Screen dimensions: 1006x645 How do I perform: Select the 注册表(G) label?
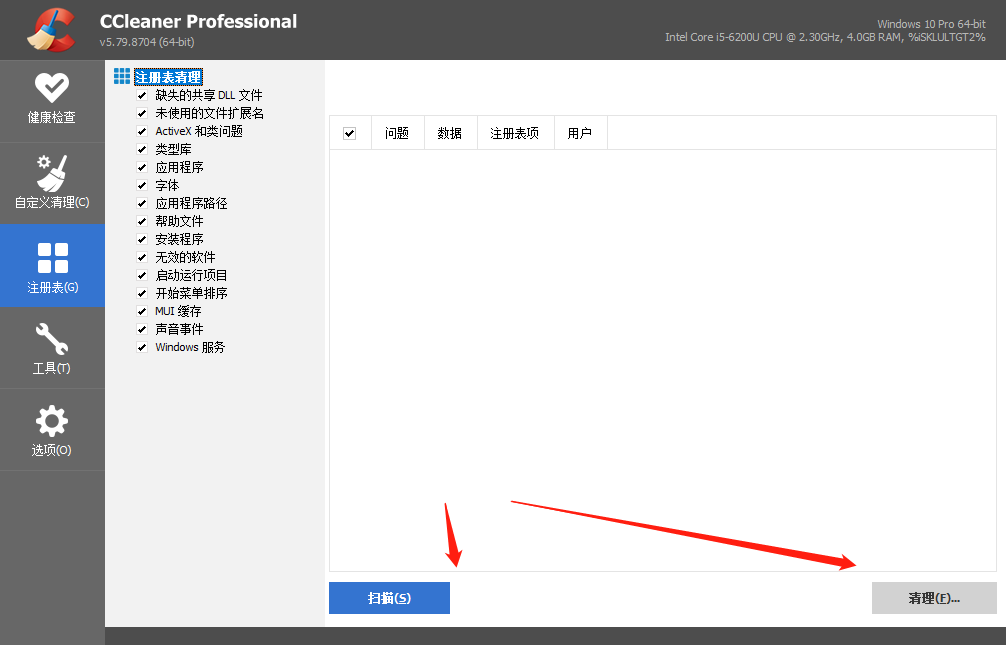[x=53, y=287]
